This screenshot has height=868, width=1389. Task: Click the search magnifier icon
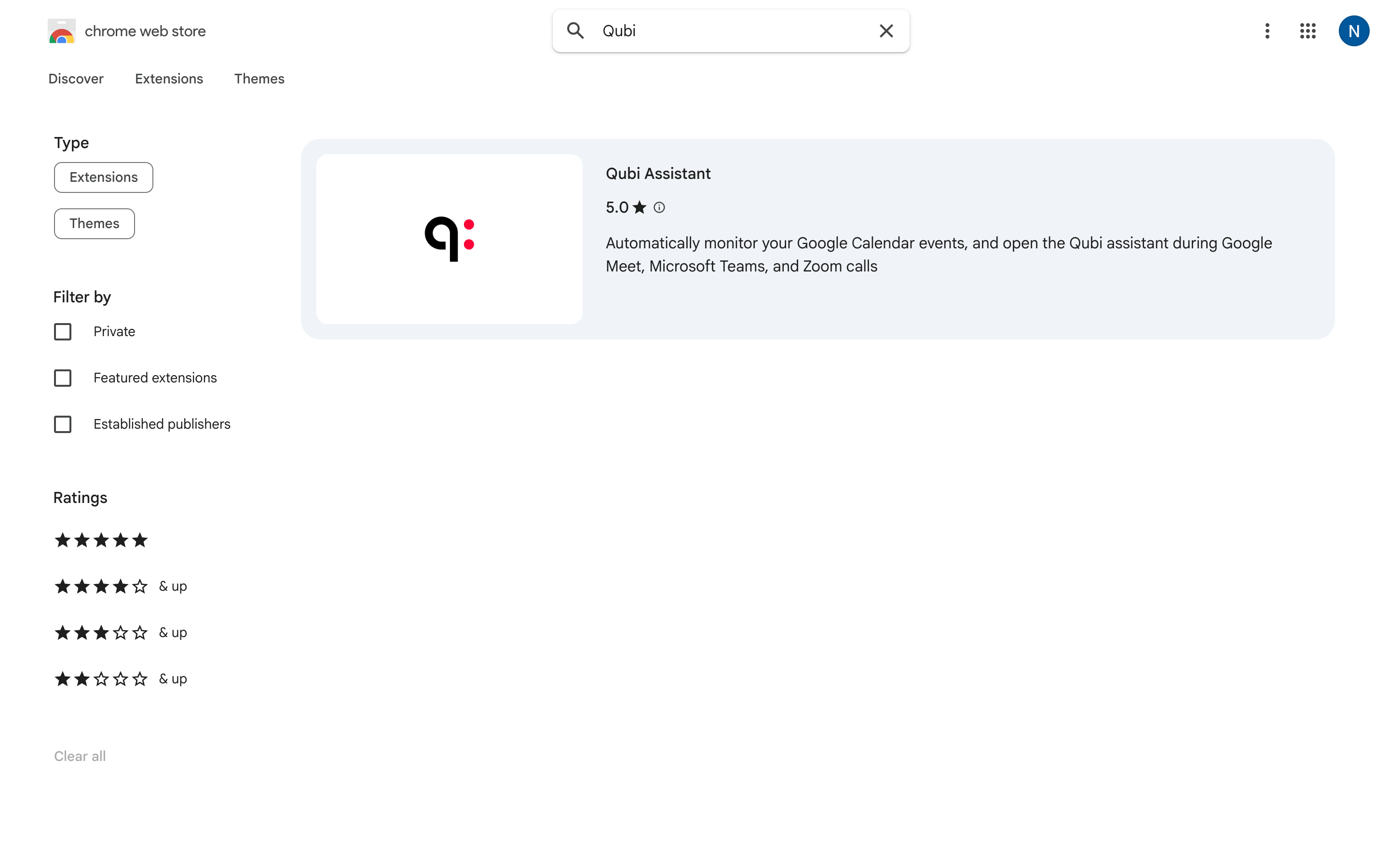tap(575, 31)
